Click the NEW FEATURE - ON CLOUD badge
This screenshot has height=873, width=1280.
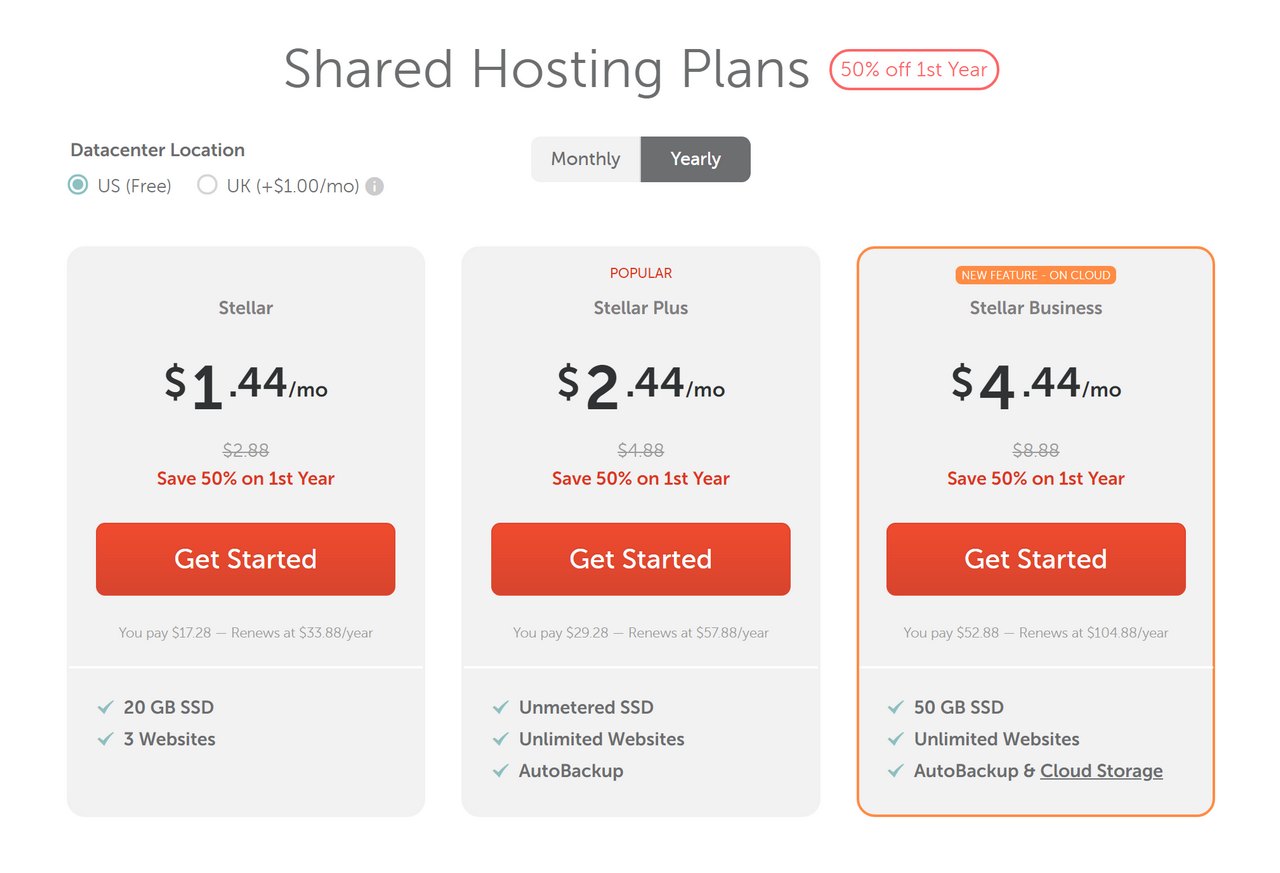point(1035,275)
